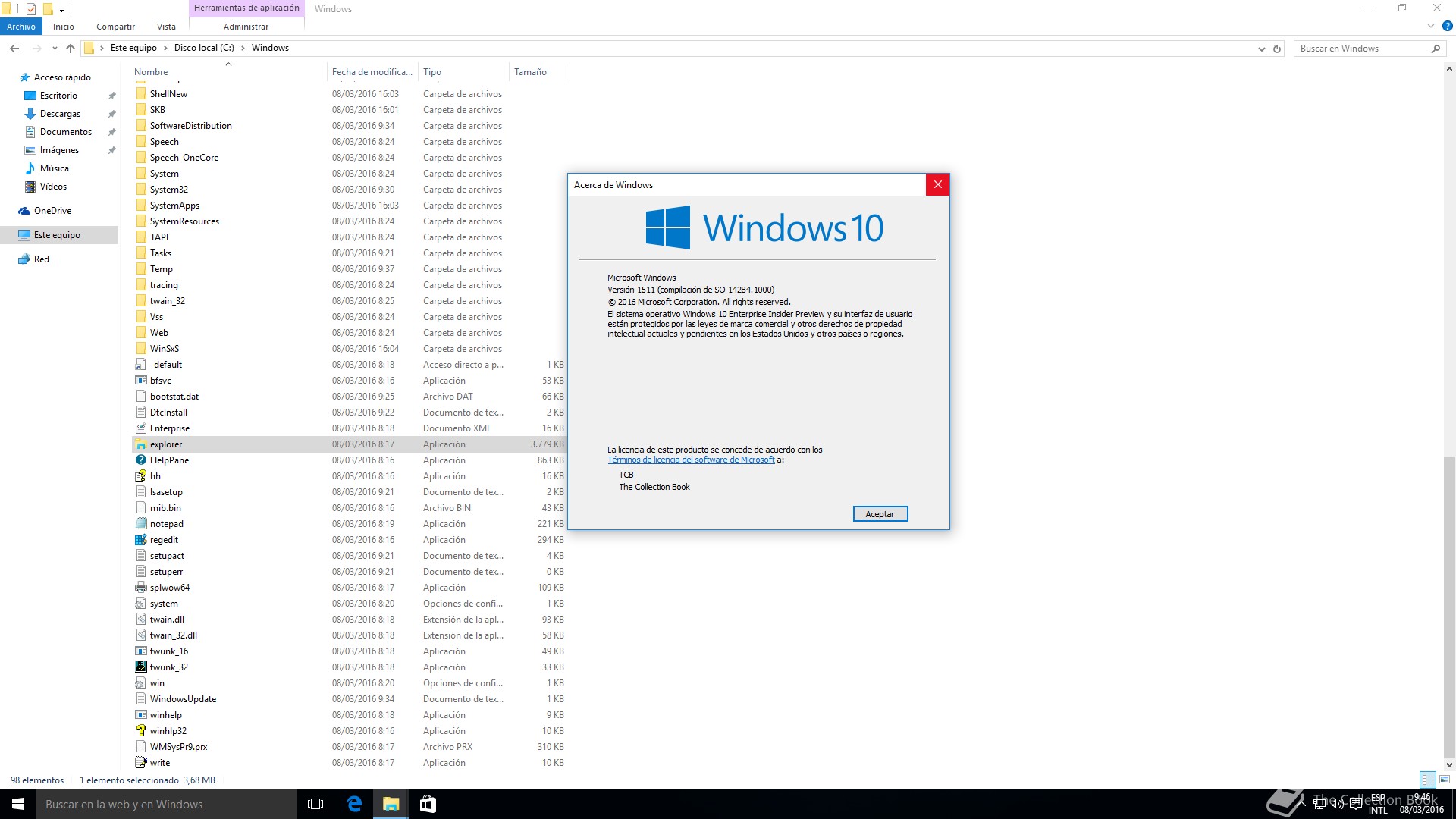Open the Microsoft software license terms link
1456x819 pixels.
tap(691, 460)
